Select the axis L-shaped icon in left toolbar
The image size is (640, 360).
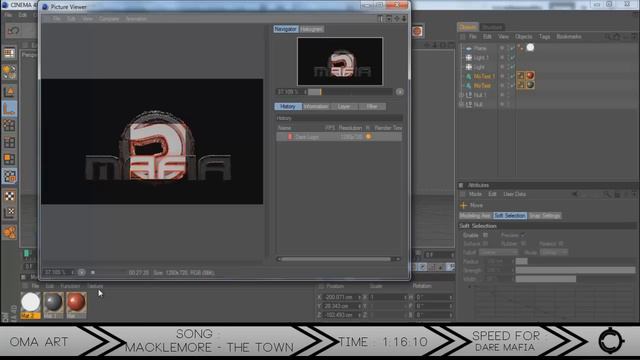[x=9, y=109]
